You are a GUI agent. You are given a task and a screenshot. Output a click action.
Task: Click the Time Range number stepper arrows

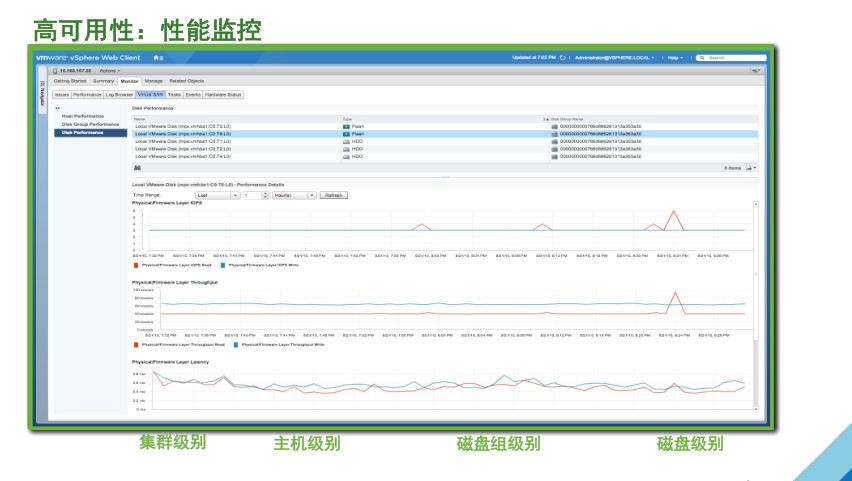coord(265,195)
